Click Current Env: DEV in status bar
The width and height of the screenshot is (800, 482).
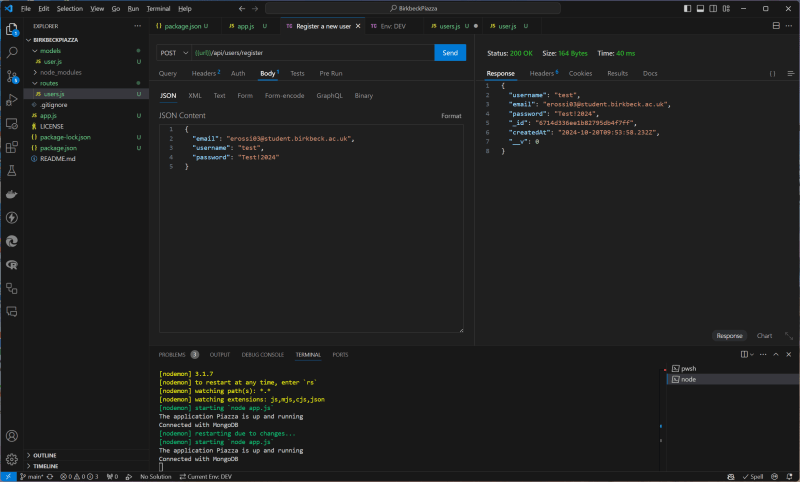[206, 477]
